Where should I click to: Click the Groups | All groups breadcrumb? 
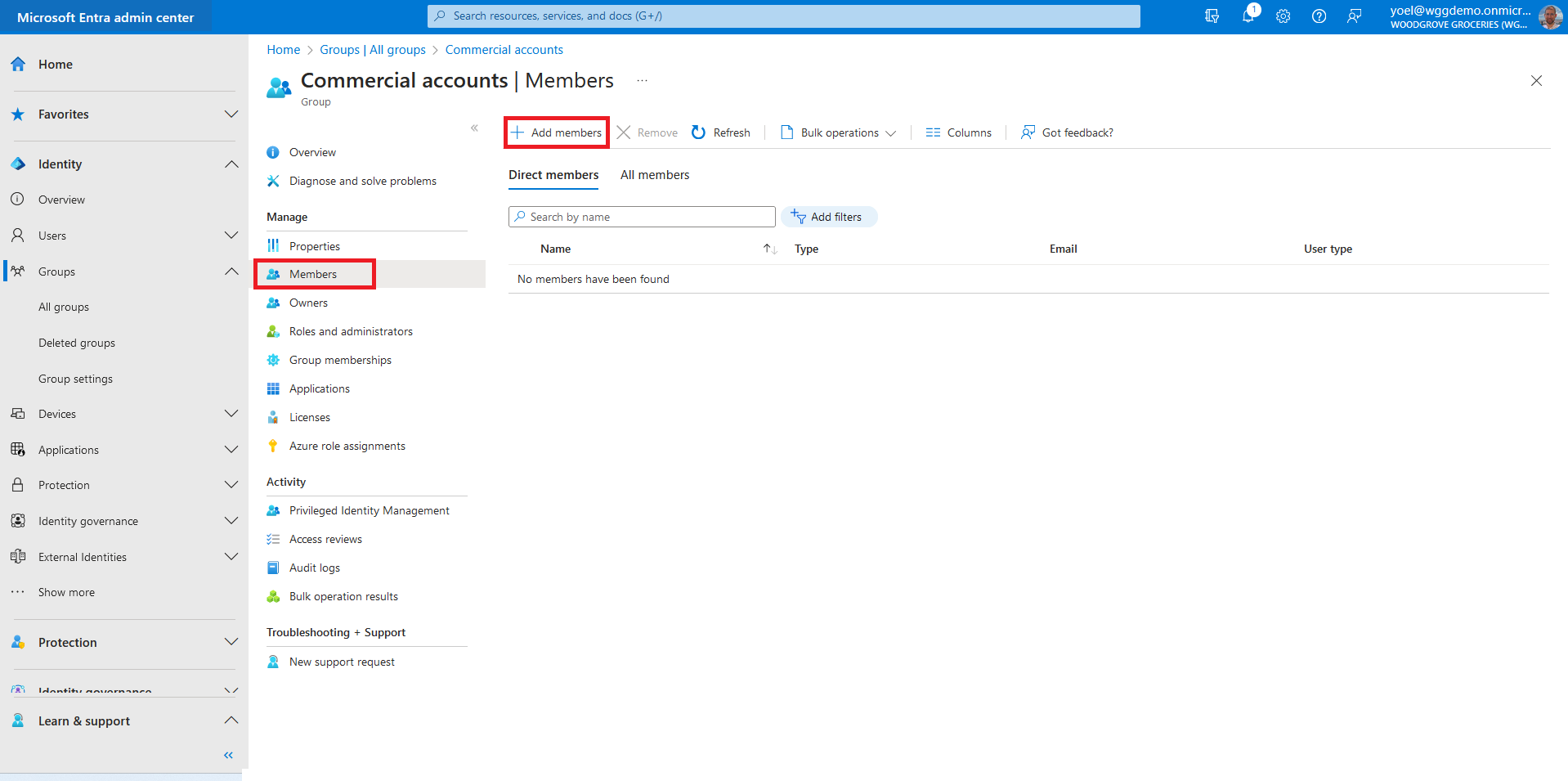pos(372,50)
